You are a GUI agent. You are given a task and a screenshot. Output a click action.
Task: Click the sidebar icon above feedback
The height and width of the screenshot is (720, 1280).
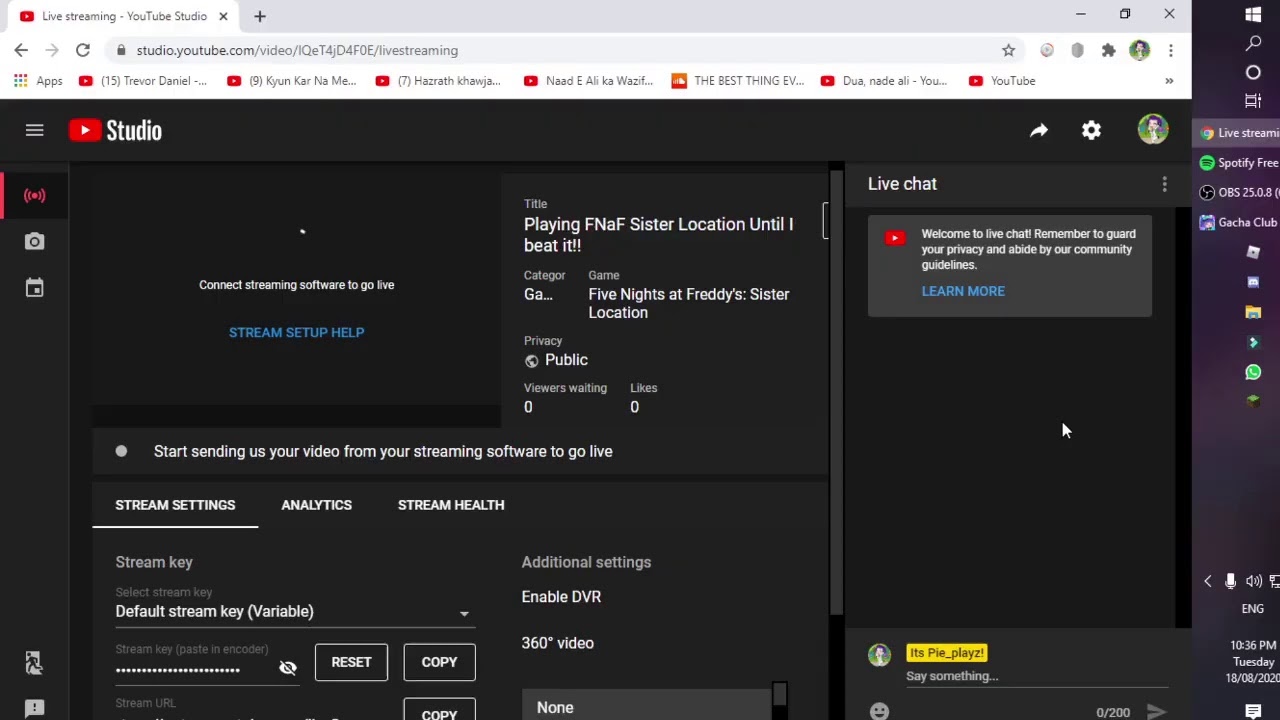pyautogui.click(x=34, y=662)
